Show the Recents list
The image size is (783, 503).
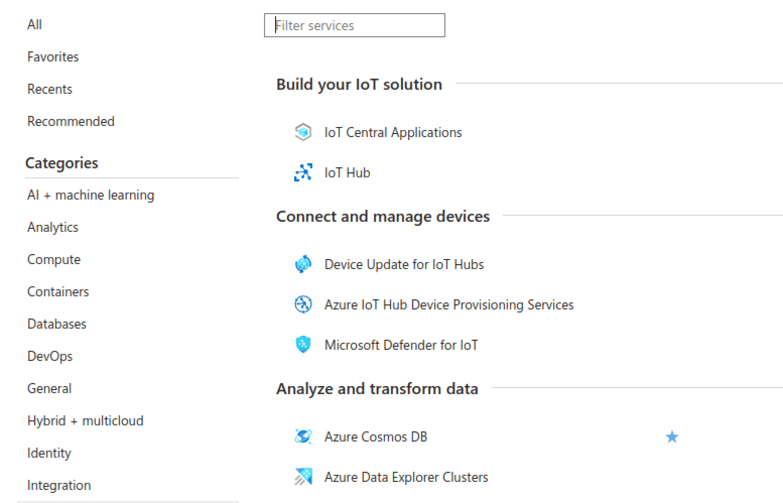coord(49,89)
